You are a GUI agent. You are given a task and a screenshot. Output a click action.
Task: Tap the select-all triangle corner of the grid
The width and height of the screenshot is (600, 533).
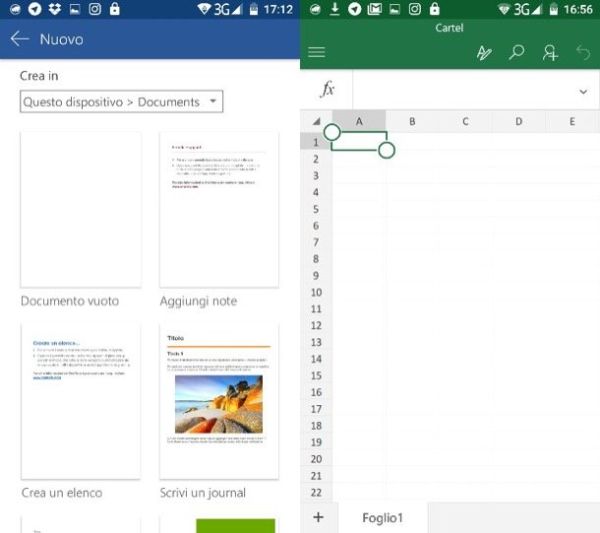[x=317, y=122]
